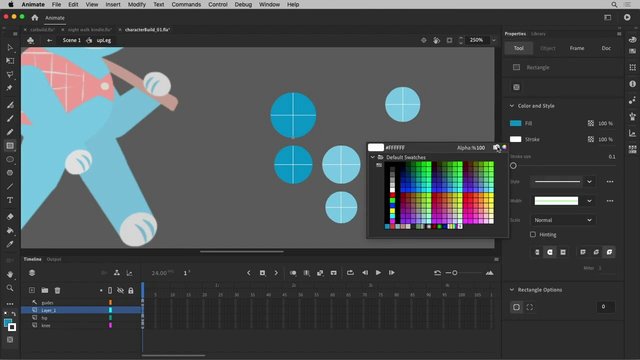Viewport: 640px width, 360px height.
Task: Select the Layer_1 timeline layer
Action: coord(81,310)
